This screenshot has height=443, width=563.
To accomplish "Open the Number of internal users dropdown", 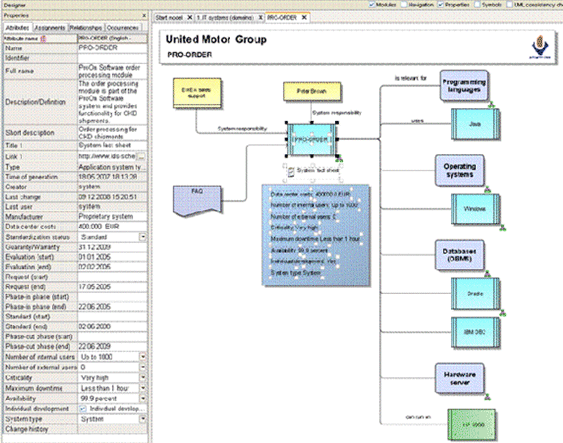I will [143, 357].
